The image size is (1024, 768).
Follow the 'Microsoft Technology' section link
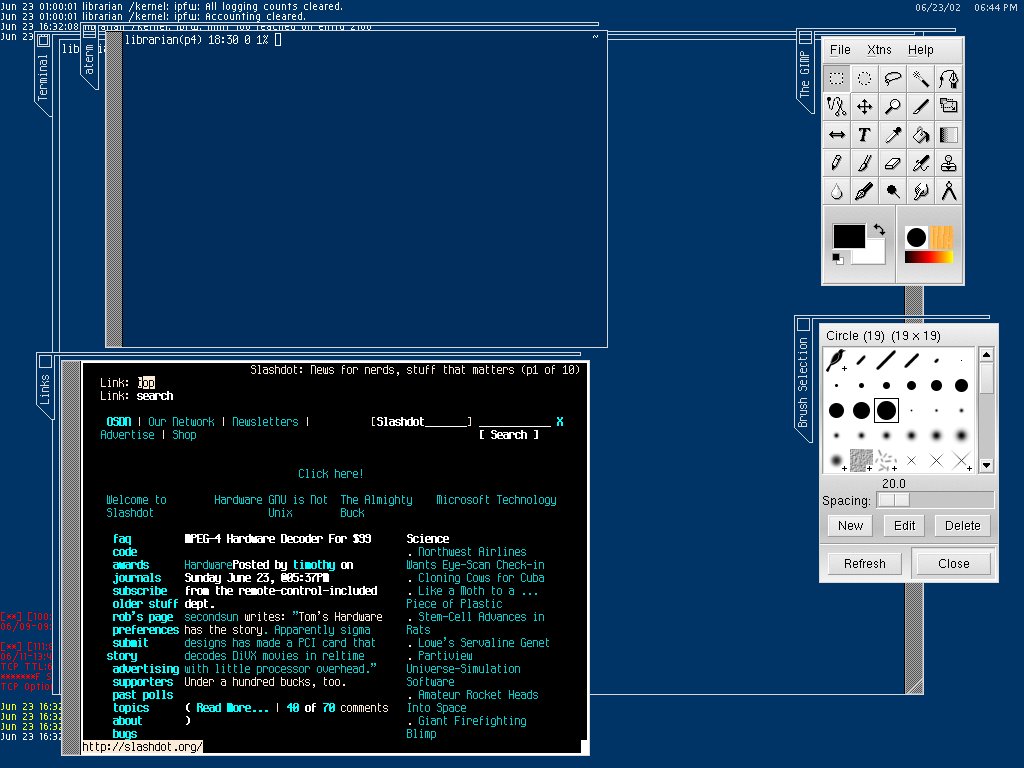496,500
